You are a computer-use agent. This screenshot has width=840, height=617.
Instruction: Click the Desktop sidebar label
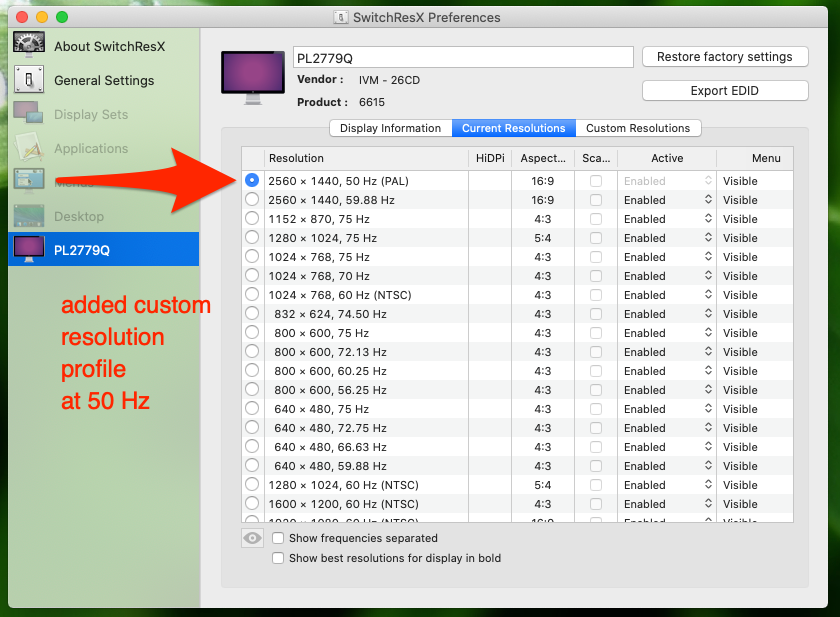79,216
